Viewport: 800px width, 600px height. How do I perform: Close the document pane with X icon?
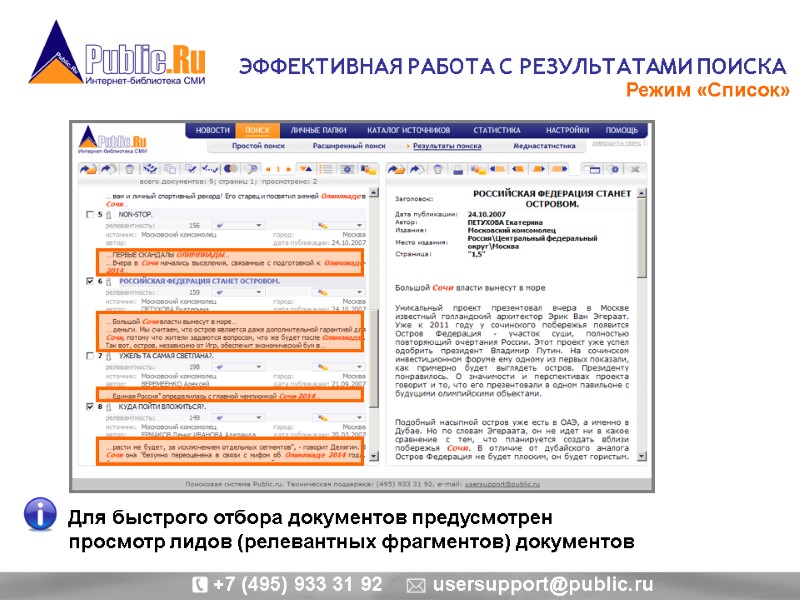click(x=635, y=169)
